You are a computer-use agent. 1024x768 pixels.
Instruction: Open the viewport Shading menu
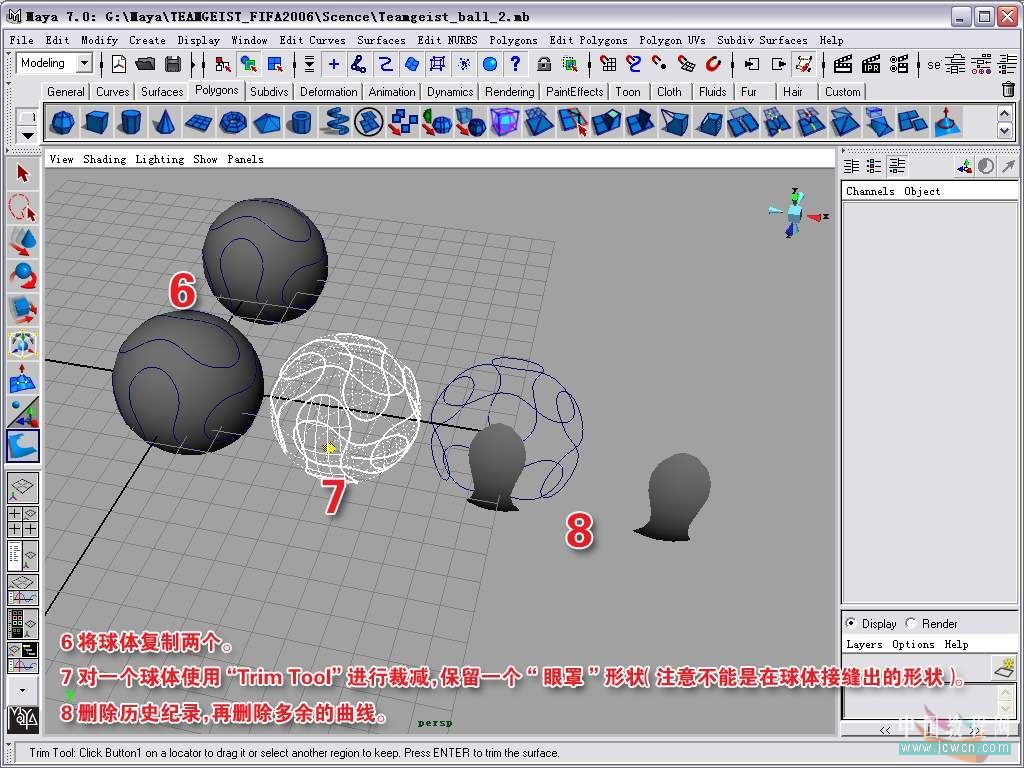[x=104, y=159]
